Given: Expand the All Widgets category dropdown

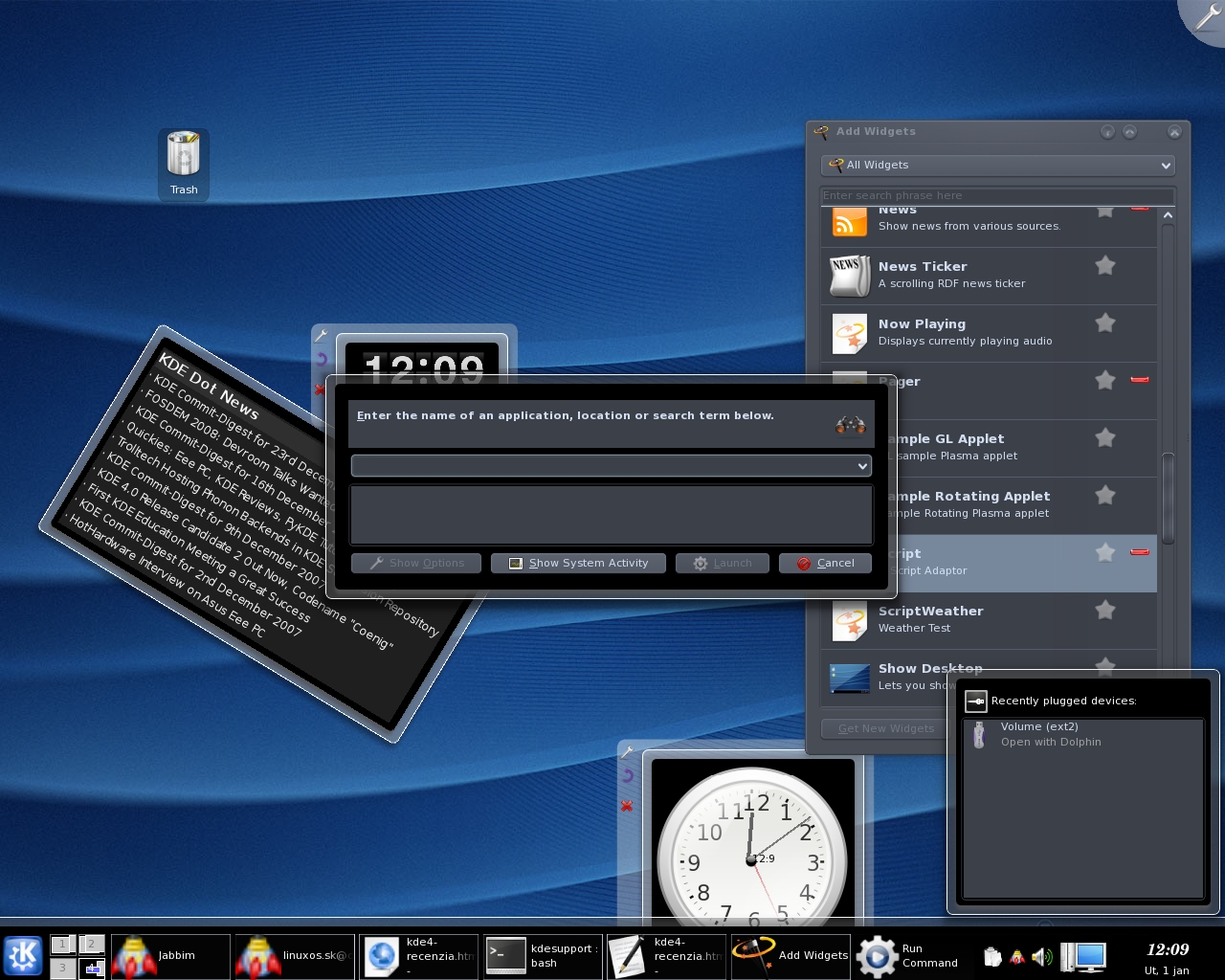Looking at the screenshot, I should [997, 165].
